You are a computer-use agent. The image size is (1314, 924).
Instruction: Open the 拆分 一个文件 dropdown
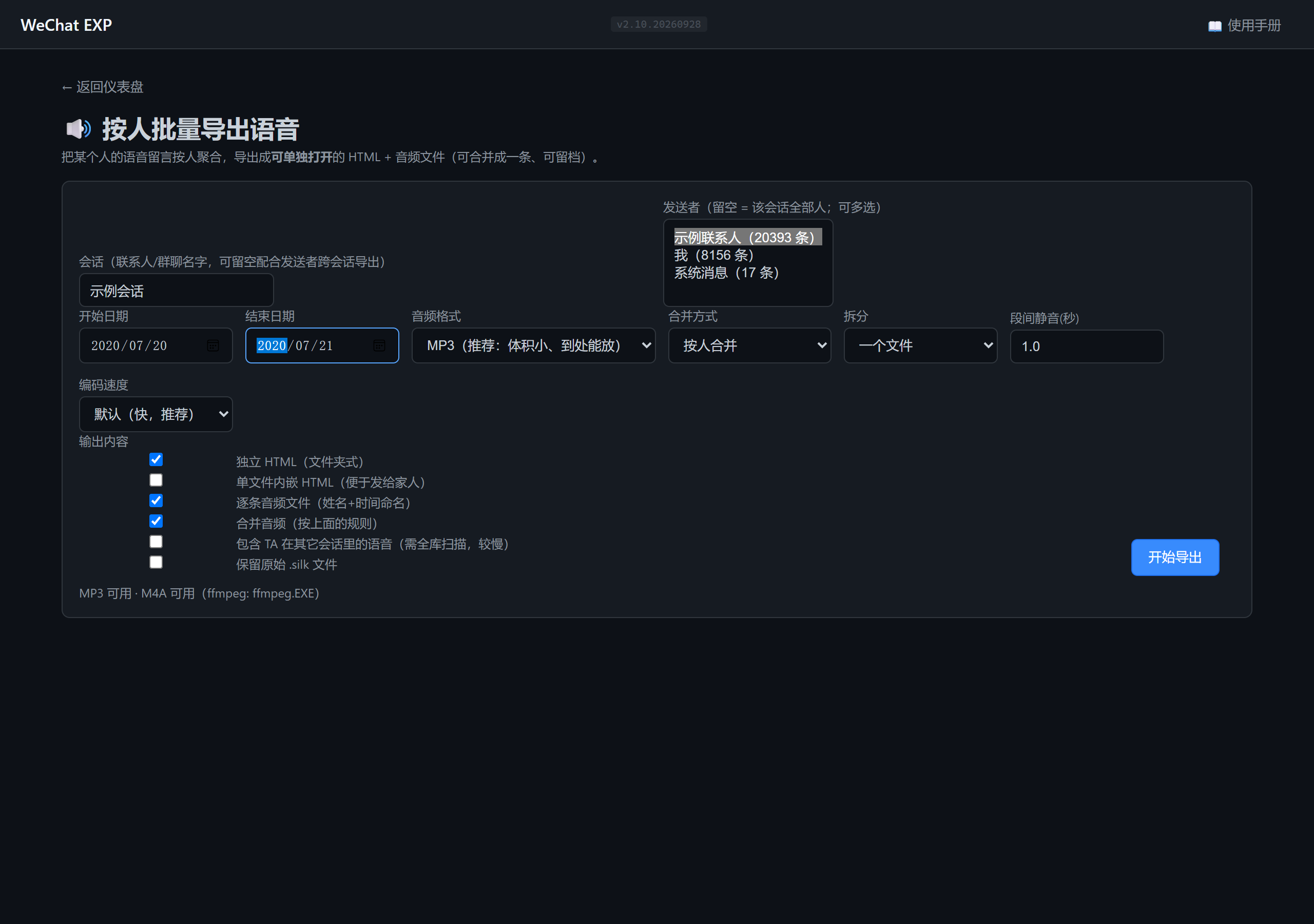920,345
